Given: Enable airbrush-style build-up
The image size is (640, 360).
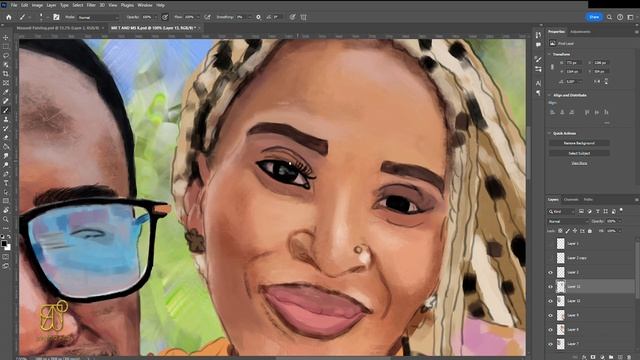Looking at the screenshot, I should pos(207,17).
